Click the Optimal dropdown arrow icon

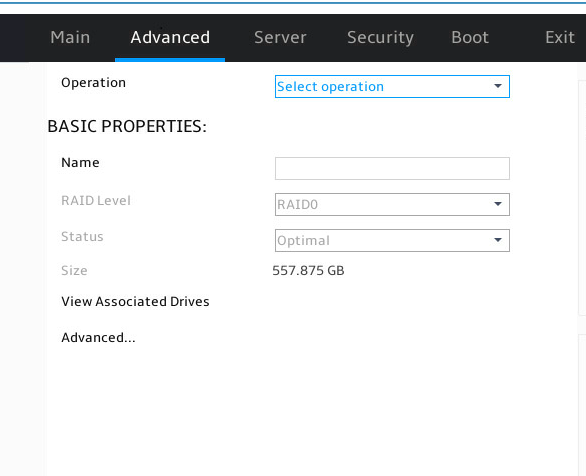click(498, 240)
